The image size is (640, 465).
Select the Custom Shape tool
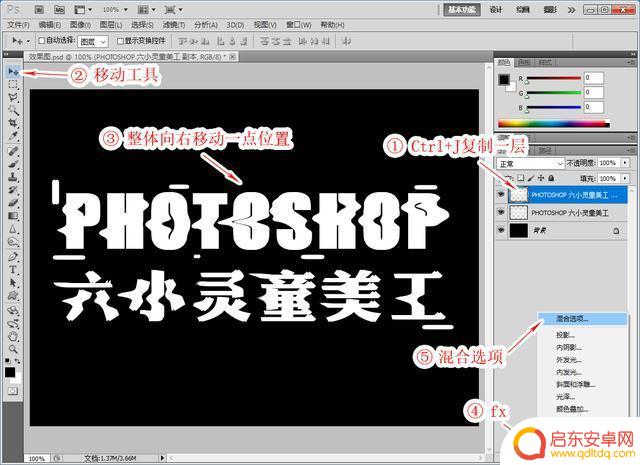coord(13,296)
